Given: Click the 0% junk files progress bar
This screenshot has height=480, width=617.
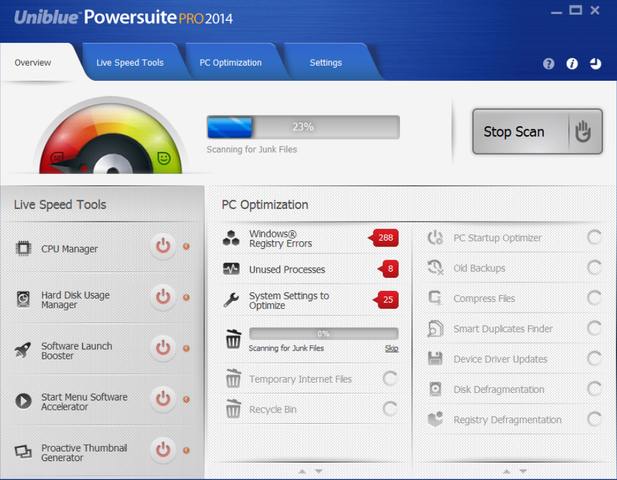Looking at the screenshot, I should pyautogui.click(x=324, y=334).
